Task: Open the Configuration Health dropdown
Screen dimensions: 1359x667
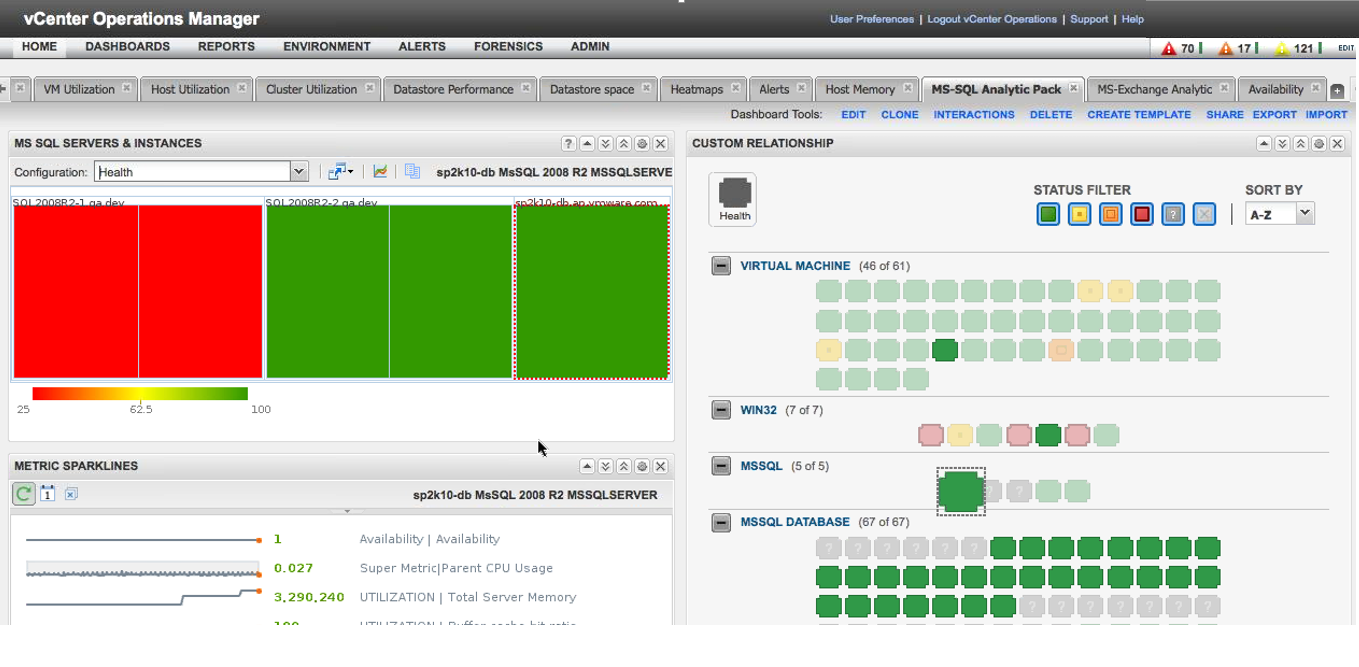Action: point(298,172)
